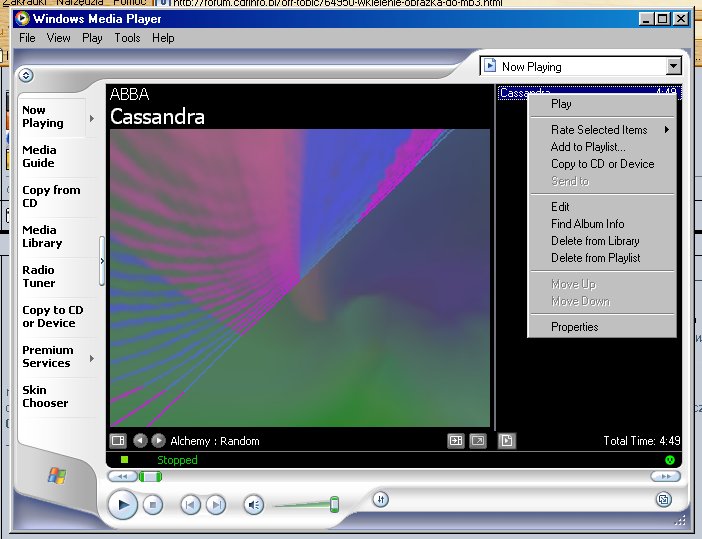Select previous visualization arrow
Screen dimensions: 702x539
tap(140, 441)
